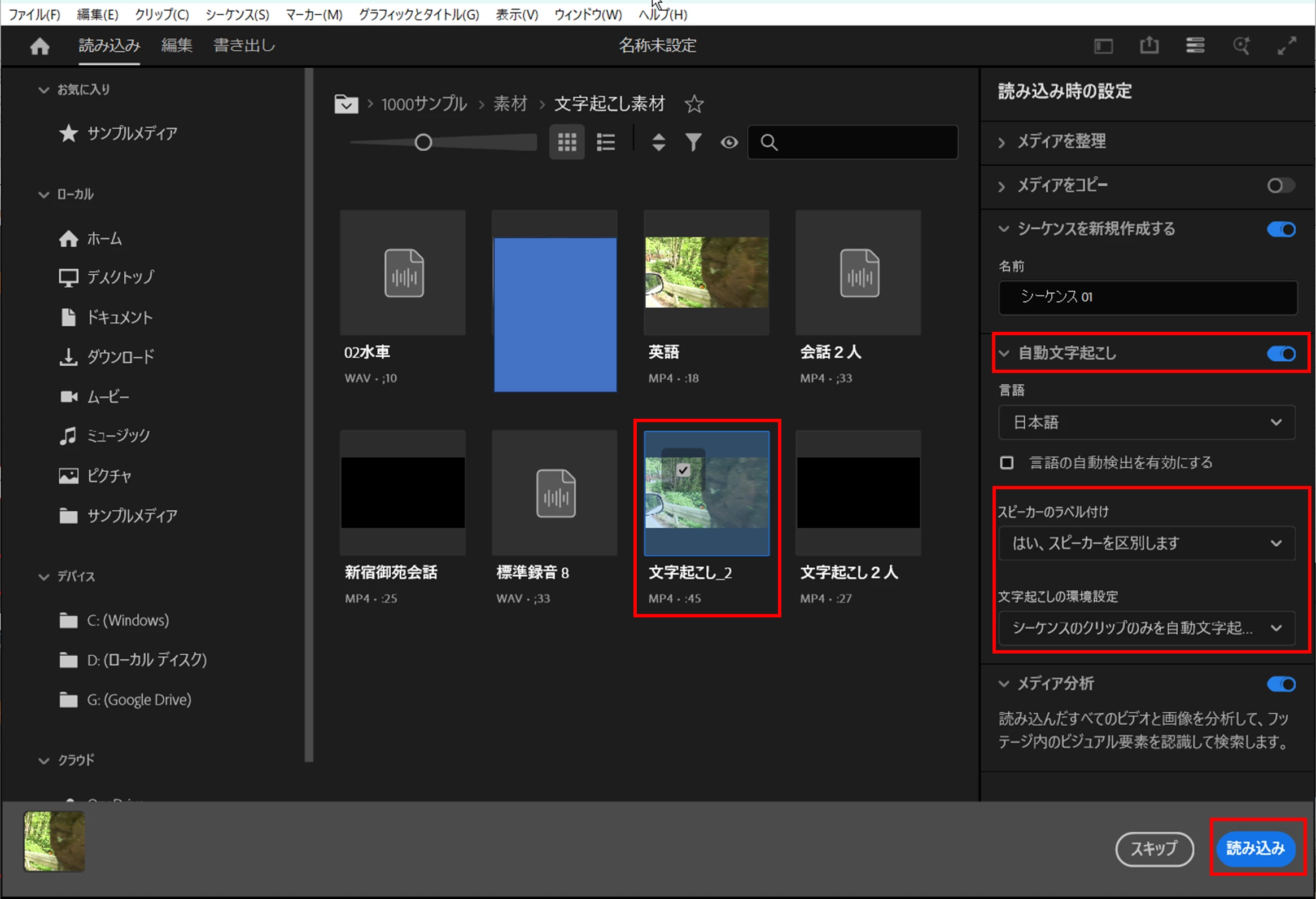Switch to grid view icon
The image size is (1316, 899).
tap(566, 142)
